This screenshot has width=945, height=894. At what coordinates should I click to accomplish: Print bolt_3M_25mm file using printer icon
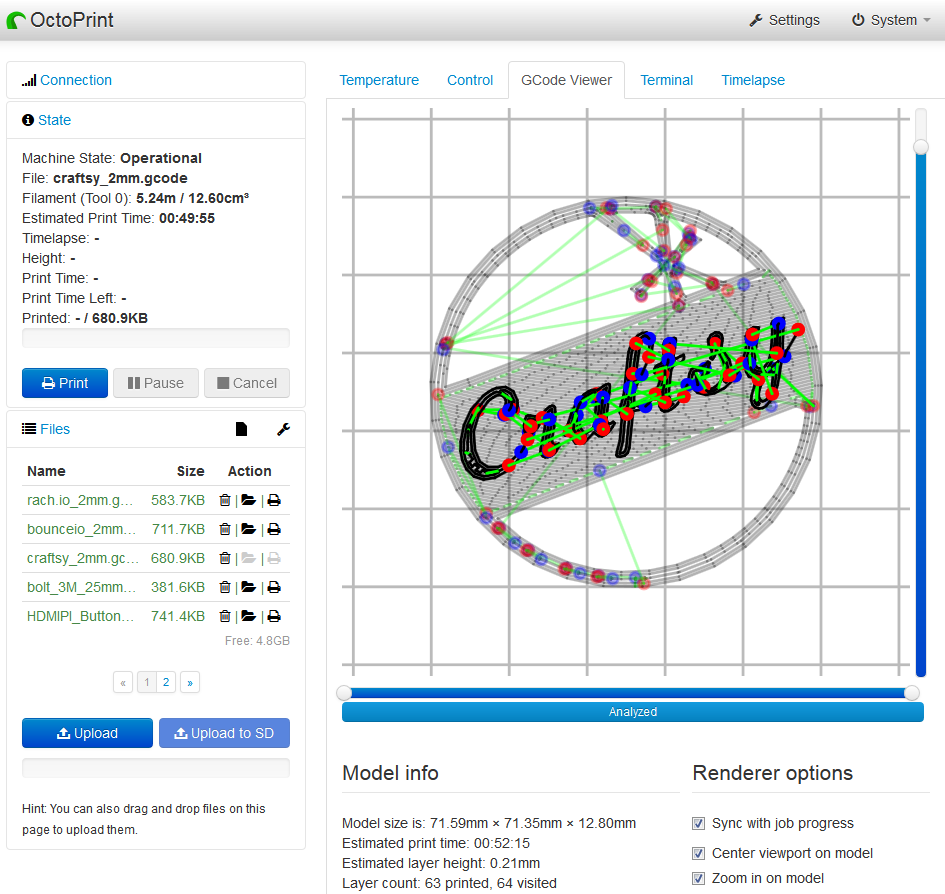[x=274, y=587]
